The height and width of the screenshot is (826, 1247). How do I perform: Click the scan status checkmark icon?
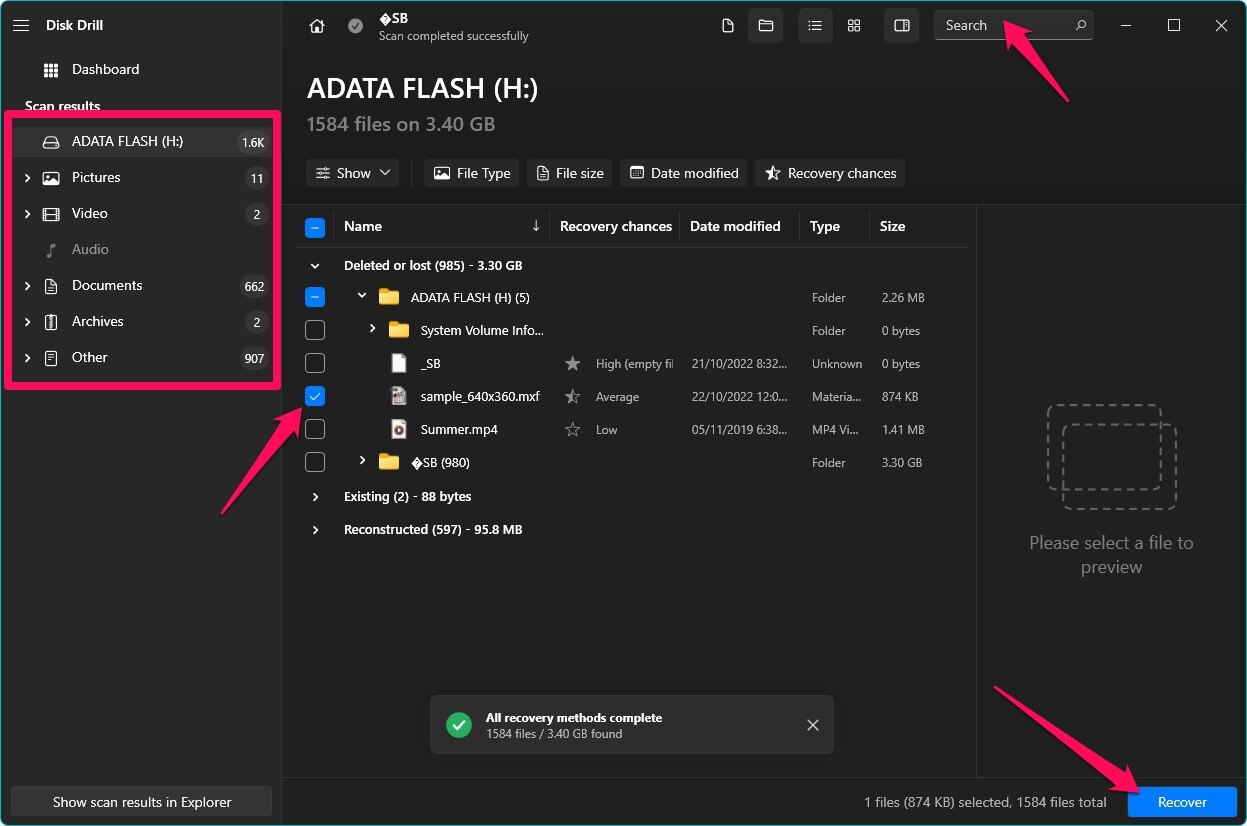pyautogui.click(x=355, y=26)
